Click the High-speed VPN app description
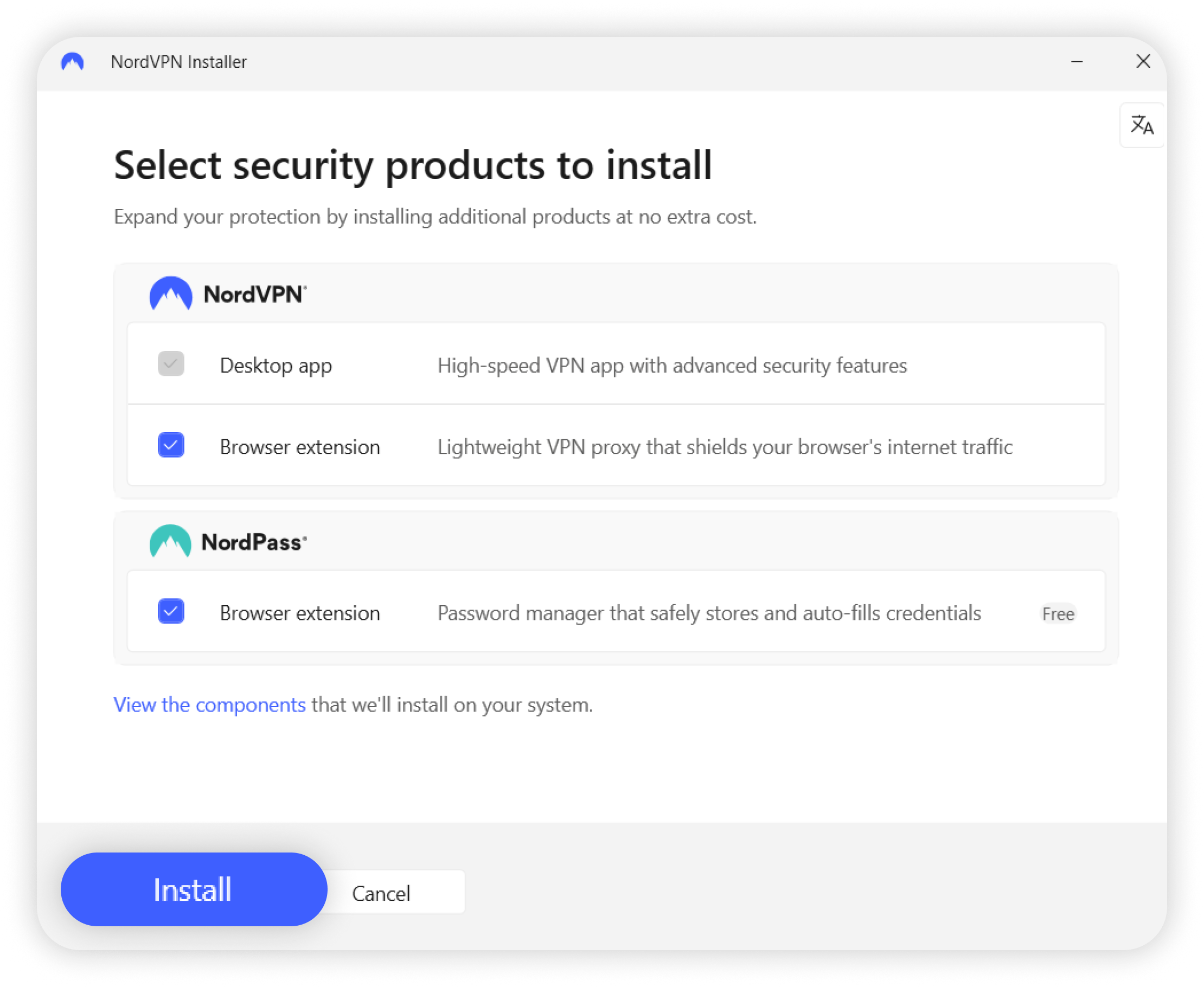Viewport: 1204px width, 987px height. (672, 366)
